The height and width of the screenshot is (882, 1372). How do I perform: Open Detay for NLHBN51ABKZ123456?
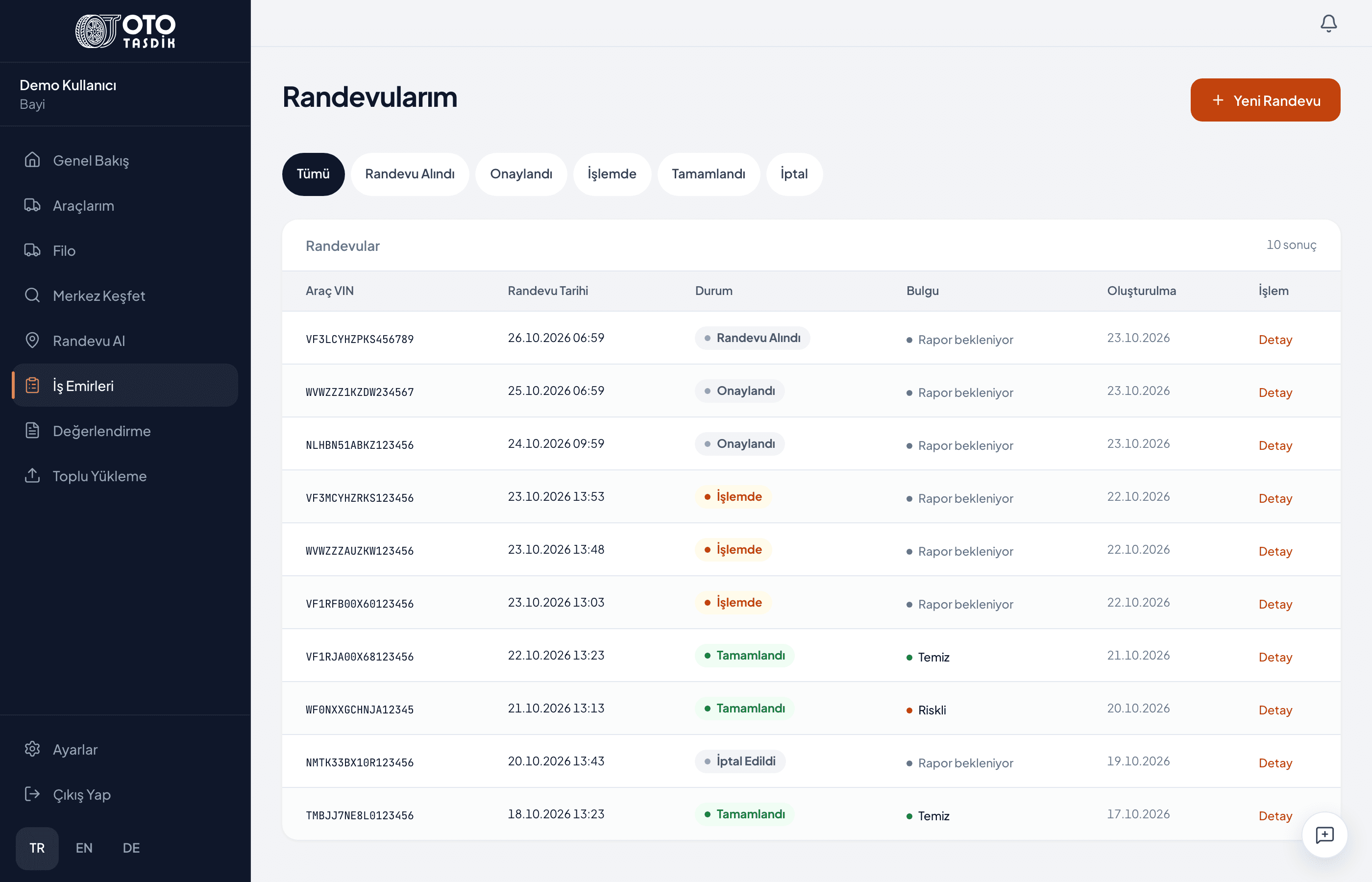click(1275, 445)
